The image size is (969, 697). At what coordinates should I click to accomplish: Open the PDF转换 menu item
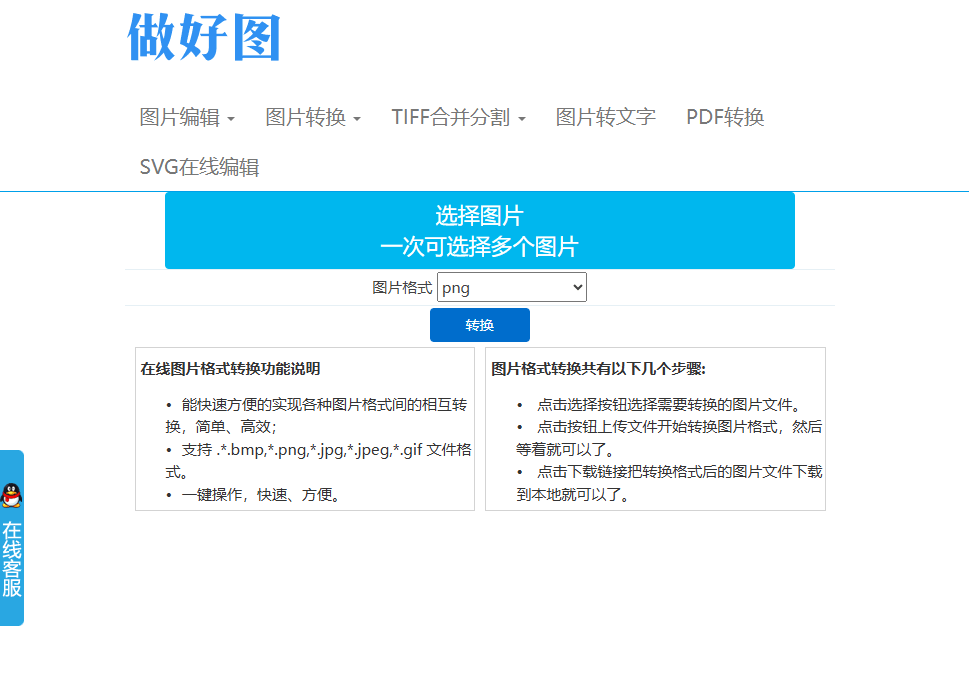pos(723,117)
